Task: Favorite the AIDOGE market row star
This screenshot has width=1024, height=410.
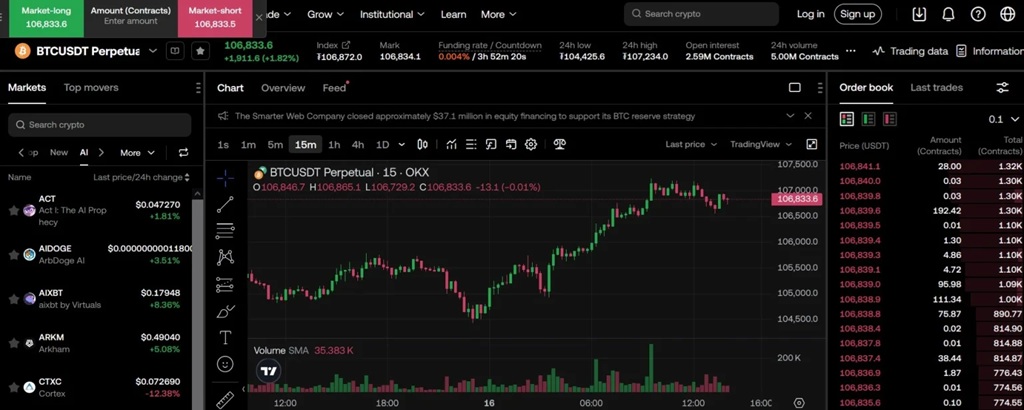Action: click(14, 255)
